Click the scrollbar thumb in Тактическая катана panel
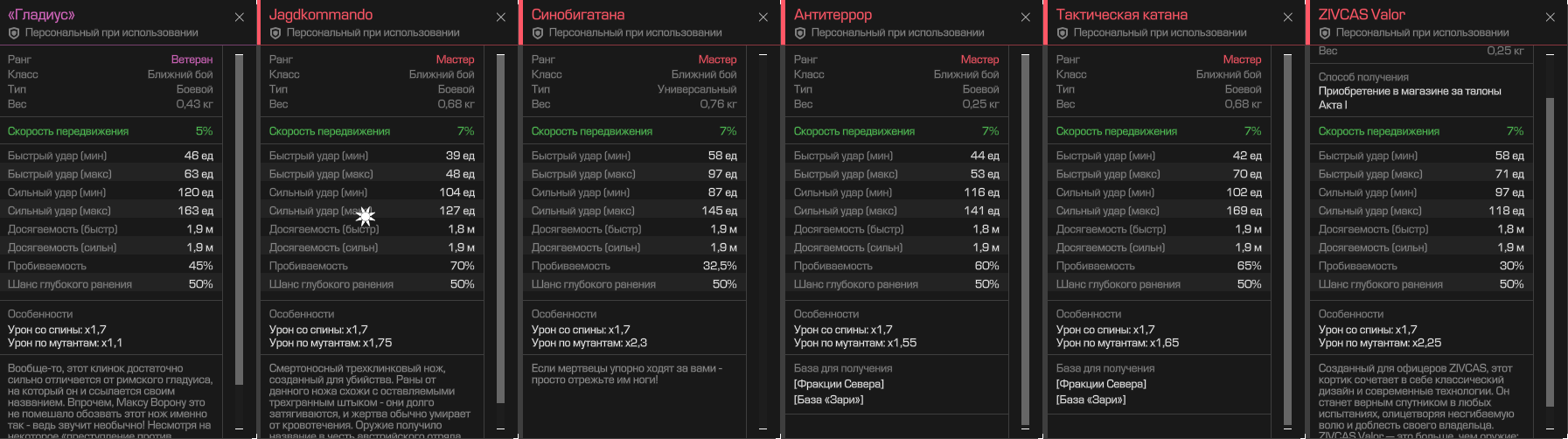The image size is (1568, 439). pos(1288,239)
